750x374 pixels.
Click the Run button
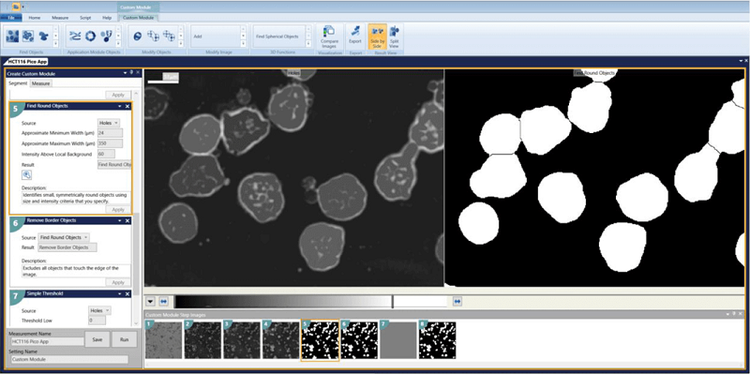coord(124,339)
